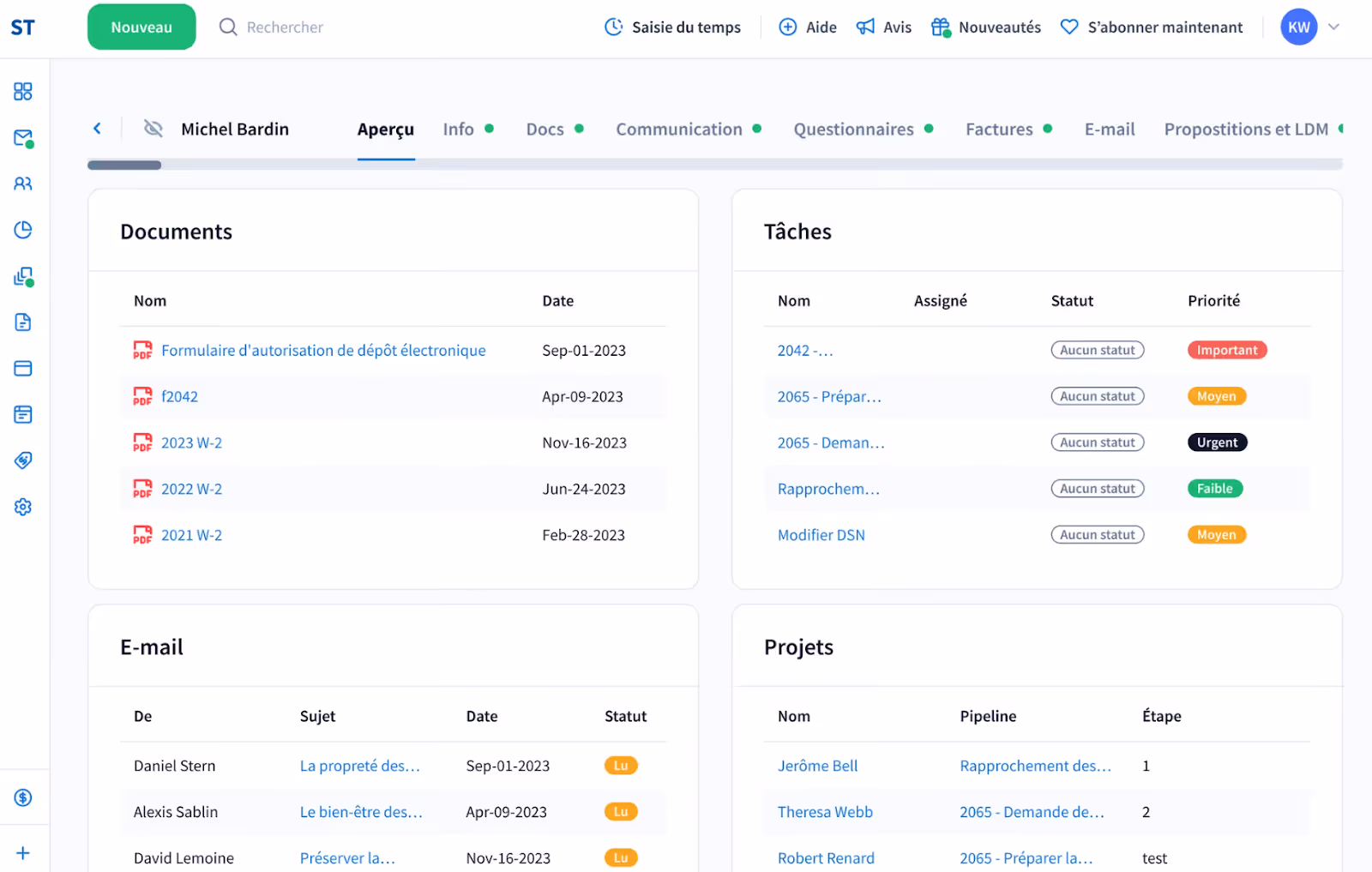Viewport: 1372px width, 872px height.
Task: Open 2065 - Prépar… task link
Action: click(829, 396)
